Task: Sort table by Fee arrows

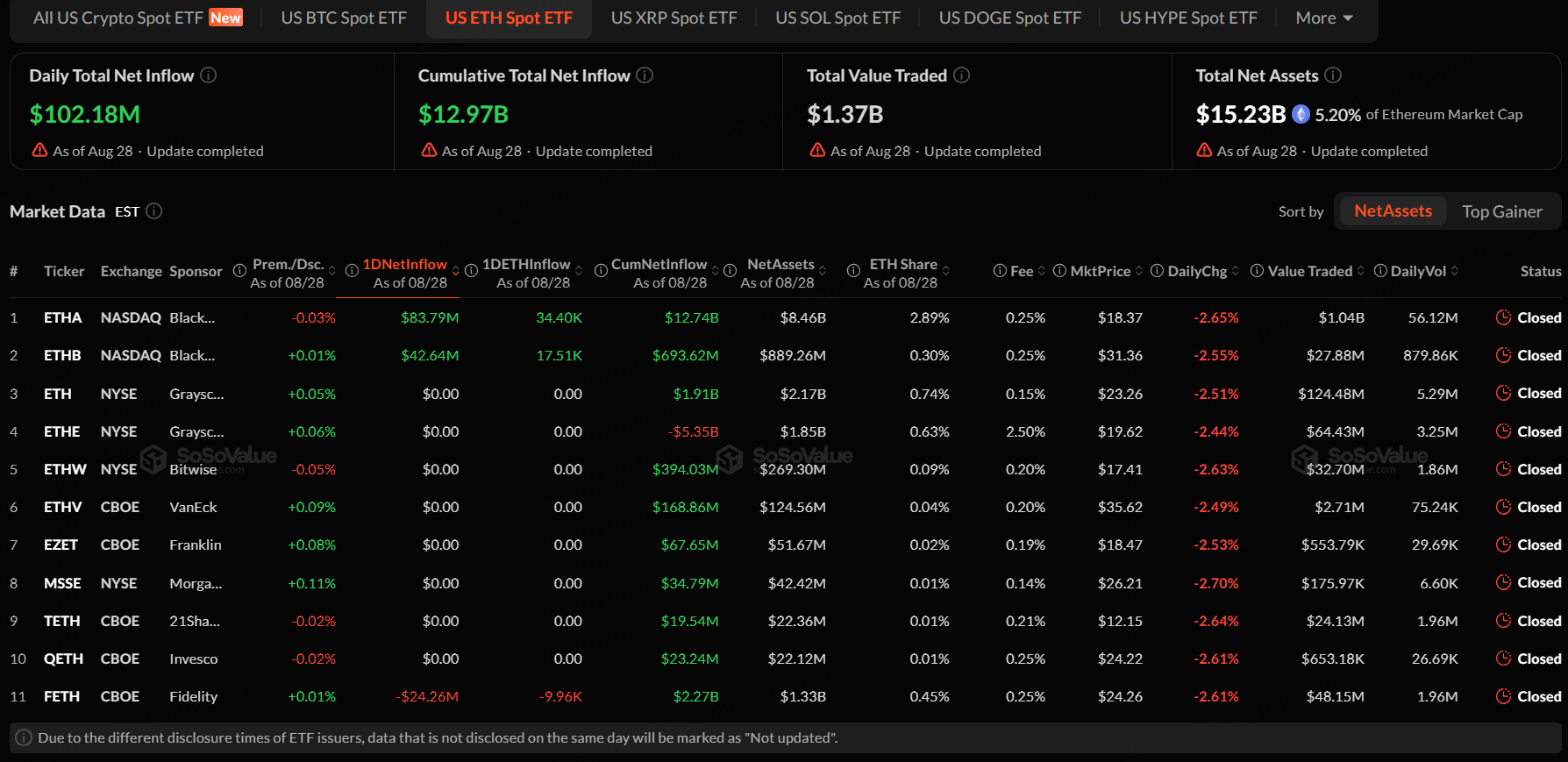Action: point(1041,271)
